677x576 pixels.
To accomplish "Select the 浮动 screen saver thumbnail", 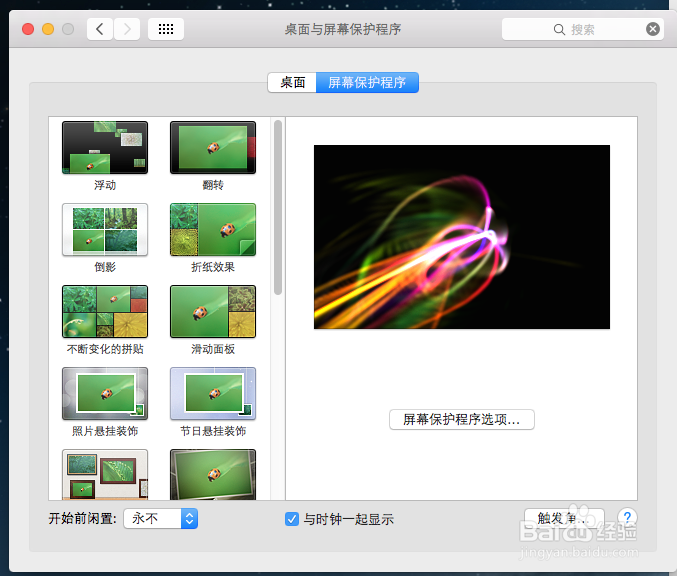I will point(105,148).
